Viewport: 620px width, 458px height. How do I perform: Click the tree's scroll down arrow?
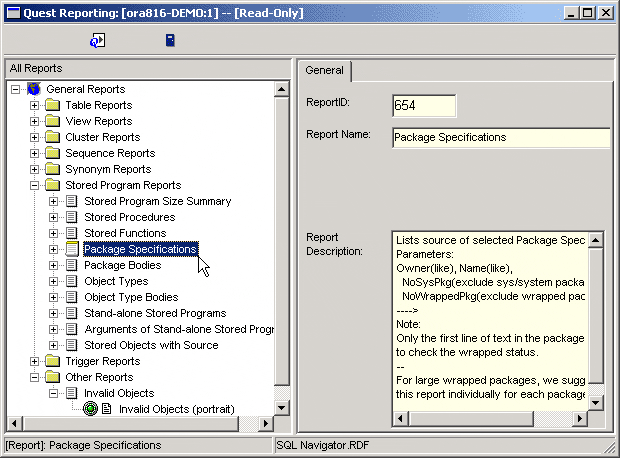tap(282, 408)
